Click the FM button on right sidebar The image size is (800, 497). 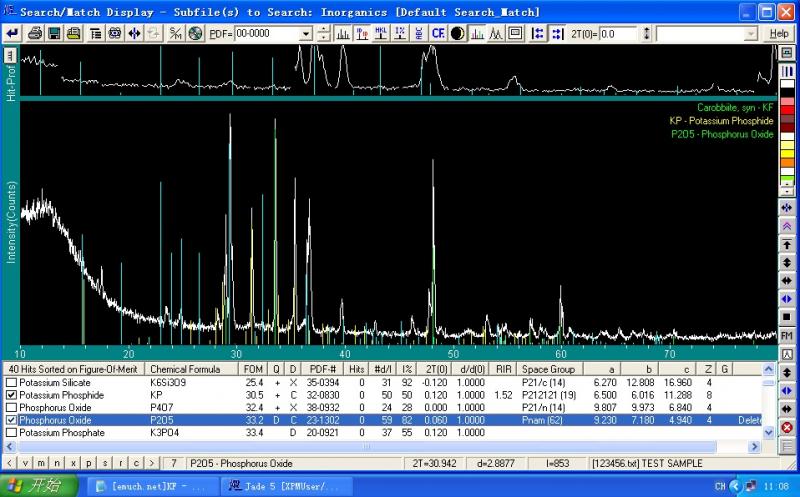pyautogui.click(x=787, y=335)
